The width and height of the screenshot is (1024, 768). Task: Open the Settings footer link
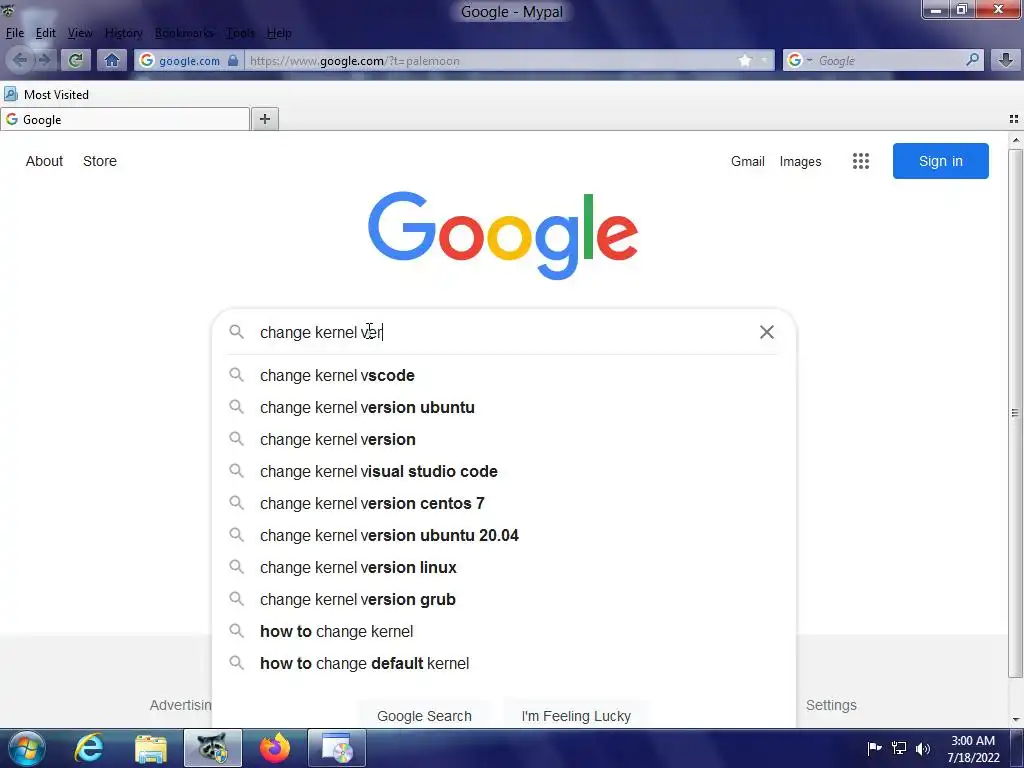coord(831,705)
